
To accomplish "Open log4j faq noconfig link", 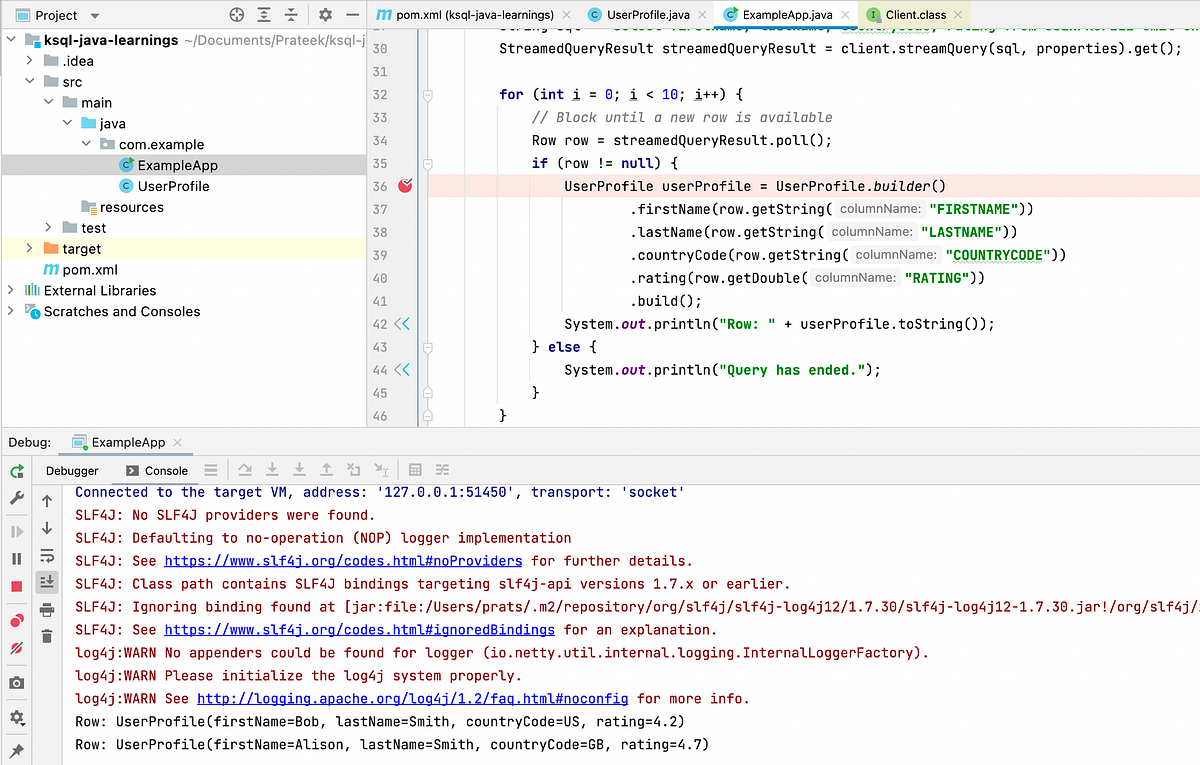I will [413, 699].
